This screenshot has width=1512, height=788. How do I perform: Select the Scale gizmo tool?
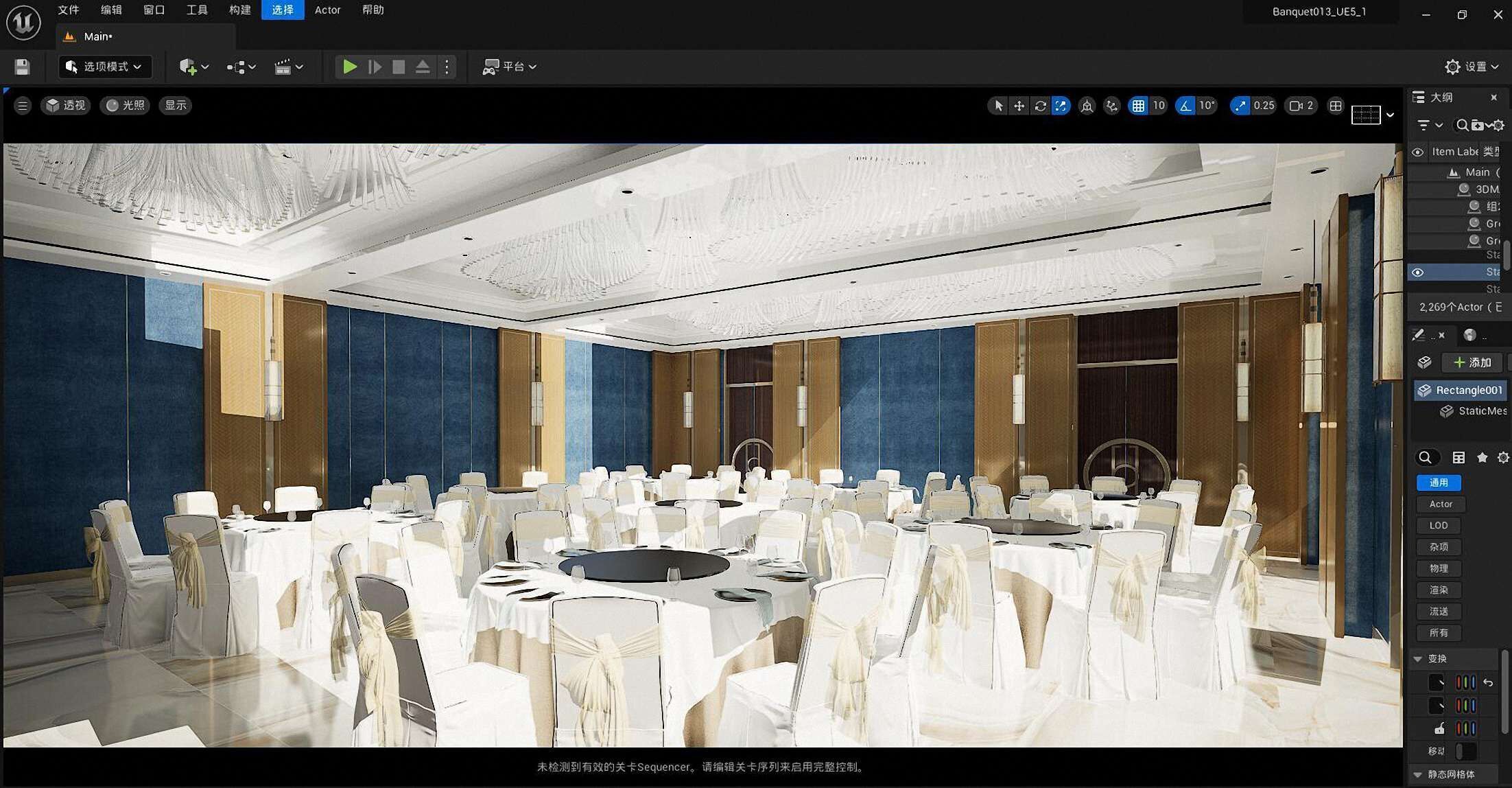(1061, 106)
